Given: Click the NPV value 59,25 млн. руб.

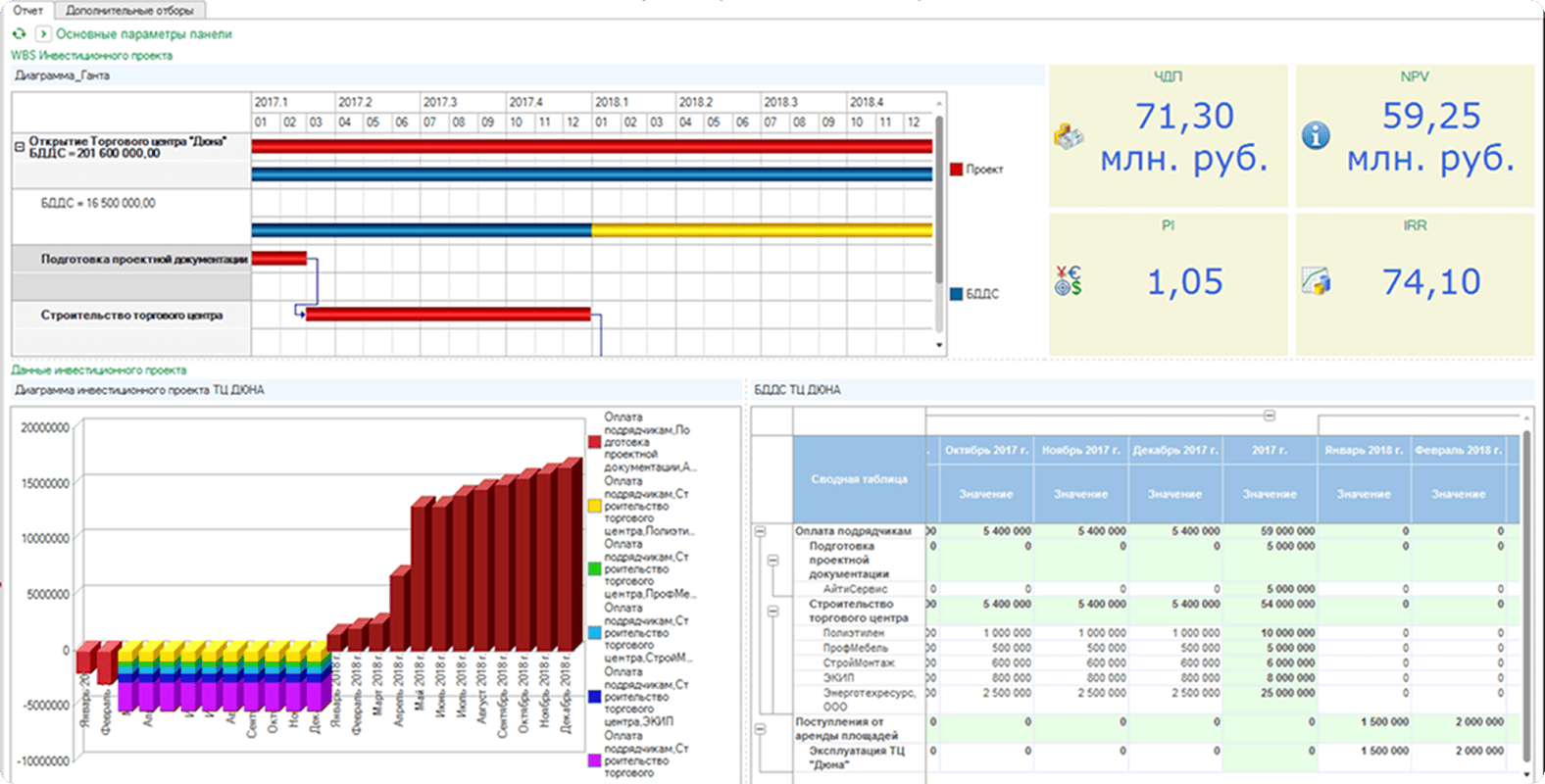Looking at the screenshot, I should click(1430, 137).
